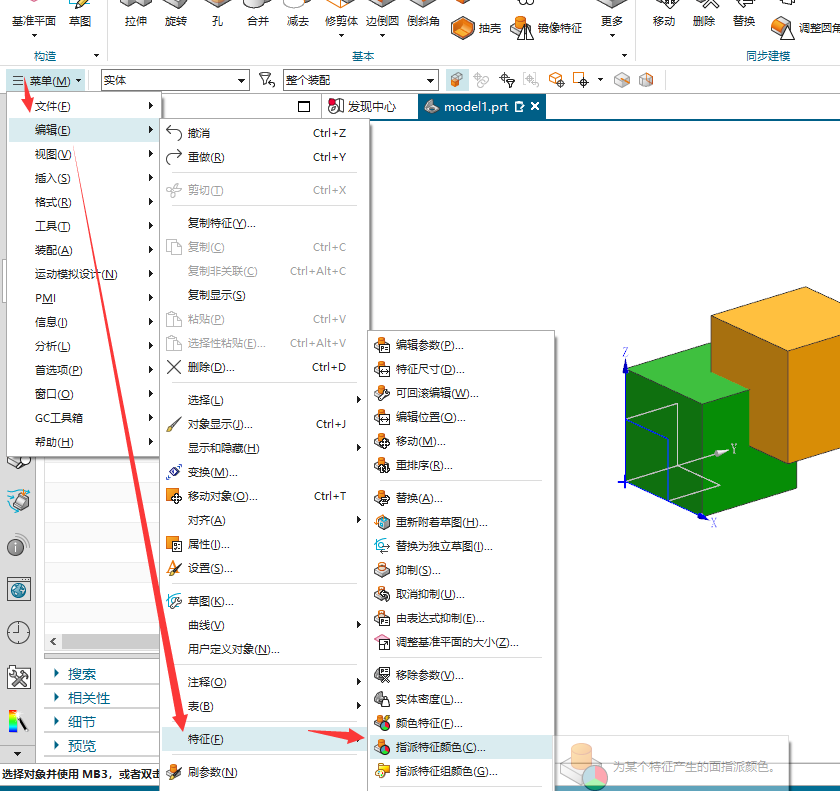Click the color palette icon in left sidebar

(x=19, y=721)
